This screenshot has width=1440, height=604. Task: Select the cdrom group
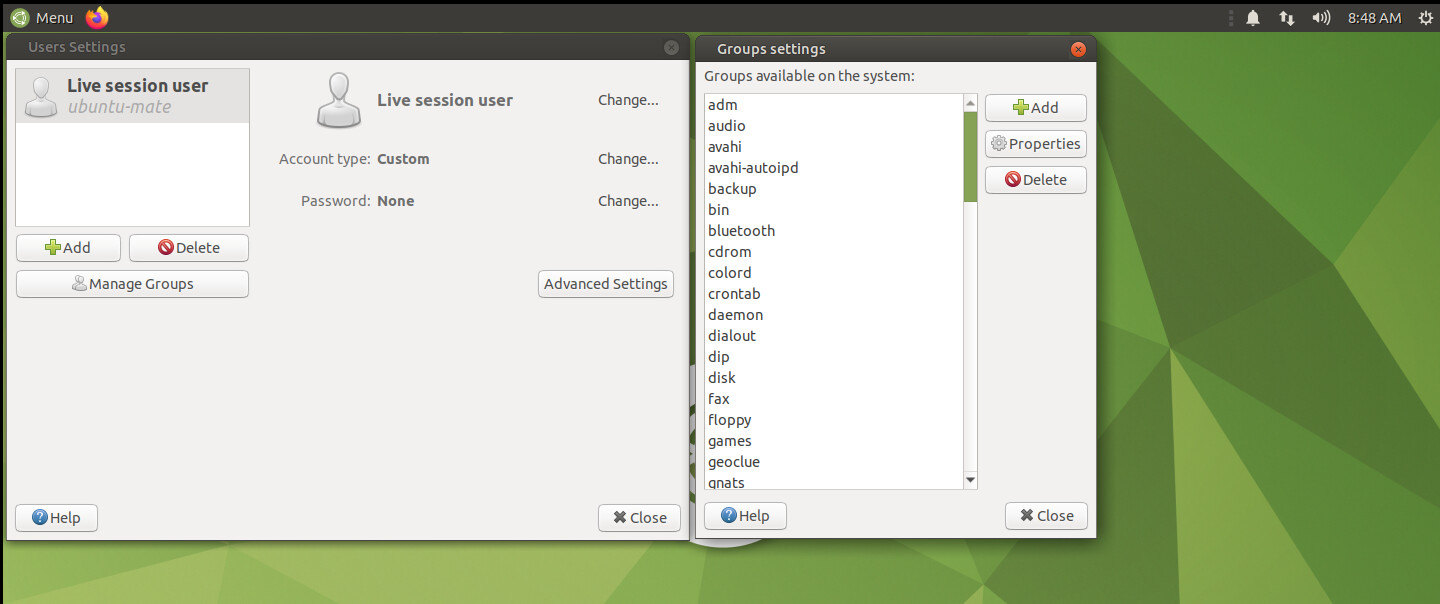click(x=834, y=252)
